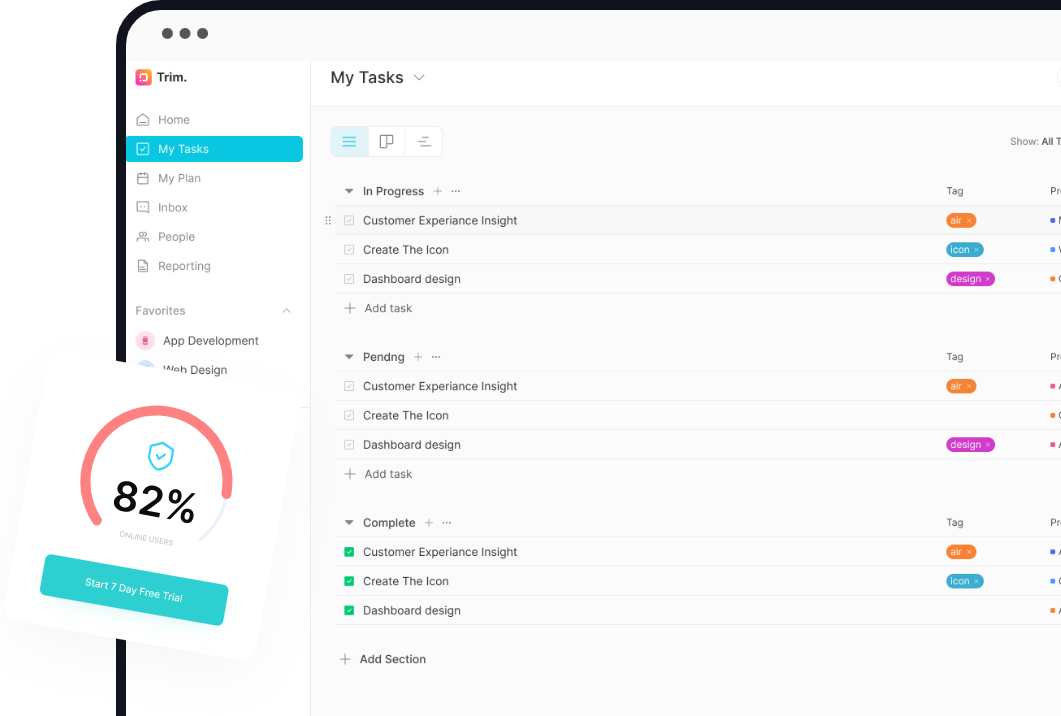Remove the design tag in In Progress

click(x=988, y=279)
